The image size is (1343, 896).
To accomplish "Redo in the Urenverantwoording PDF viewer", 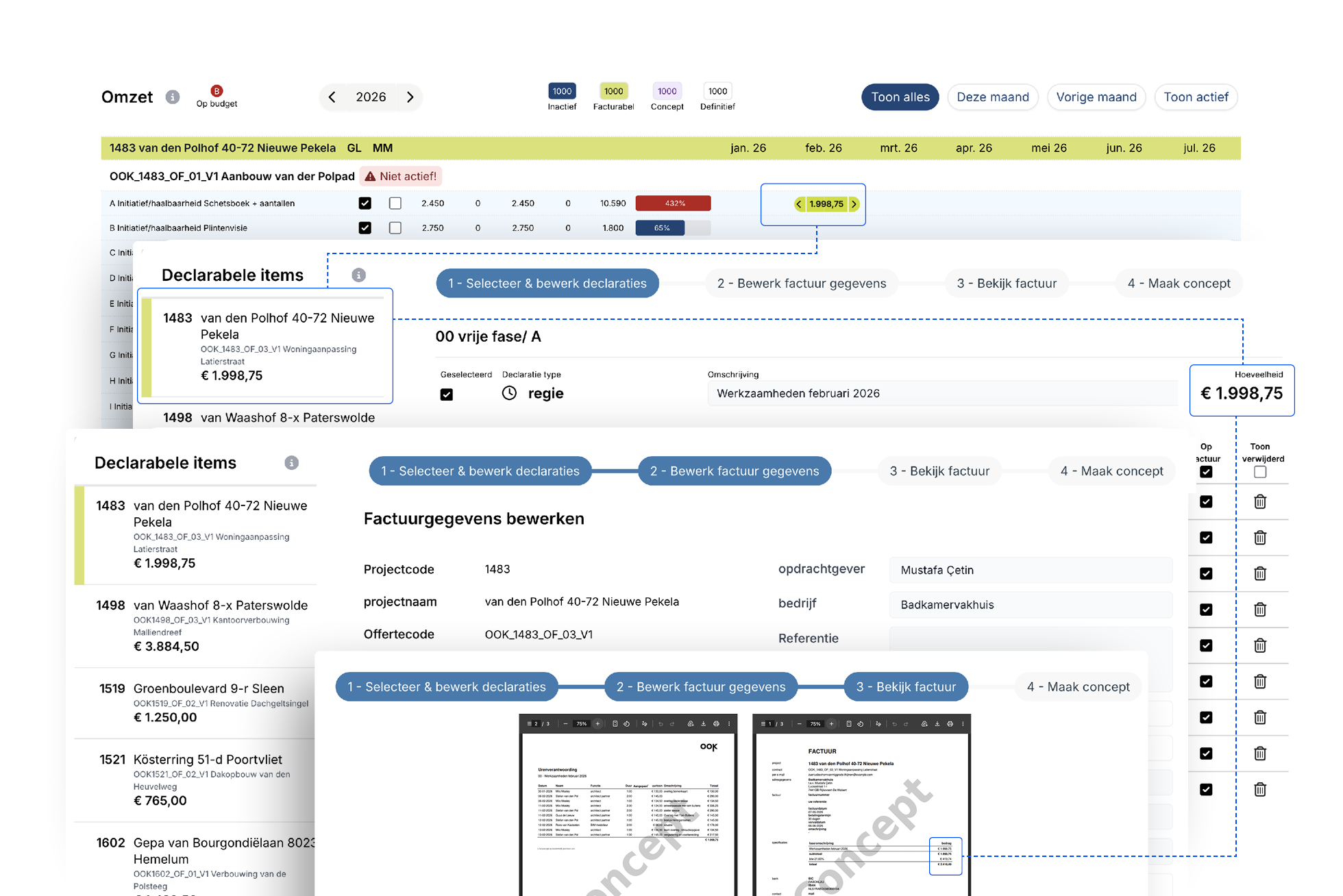I will 672,723.
